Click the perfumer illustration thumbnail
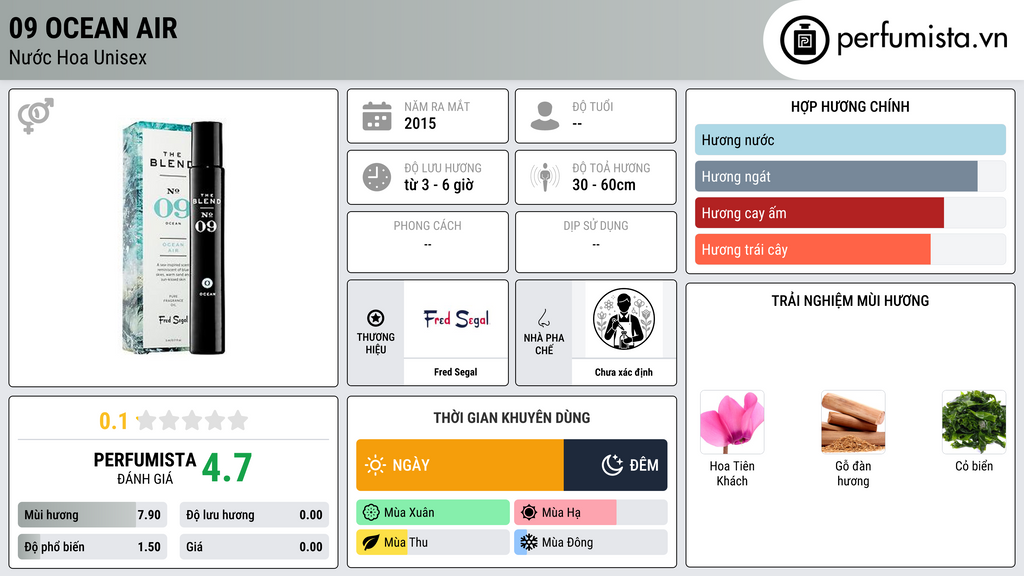 tap(624, 319)
